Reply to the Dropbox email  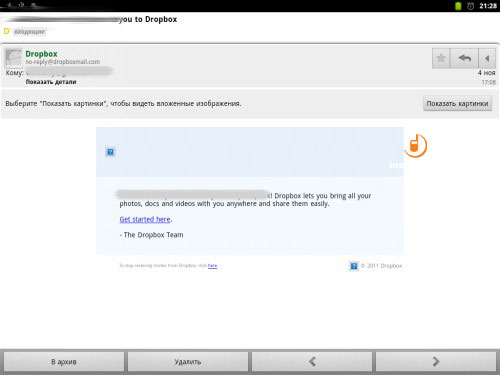coord(464,58)
